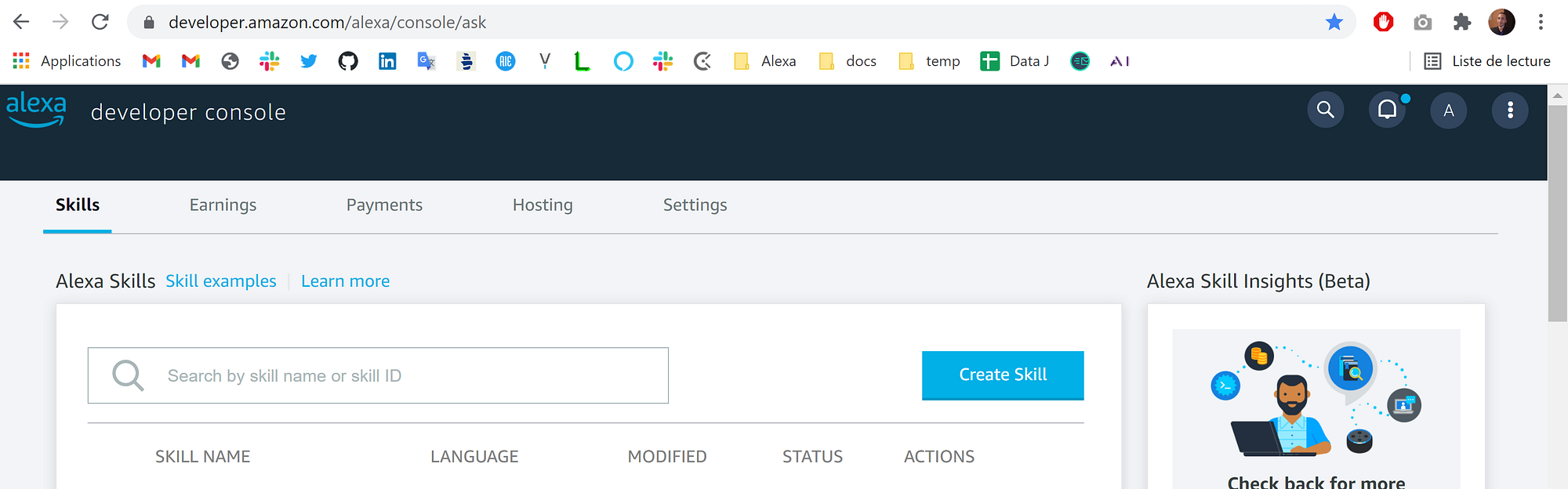Viewport: 1568px width, 489px height.
Task: Open the GitHub bookmark
Action: [x=348, y=61]
